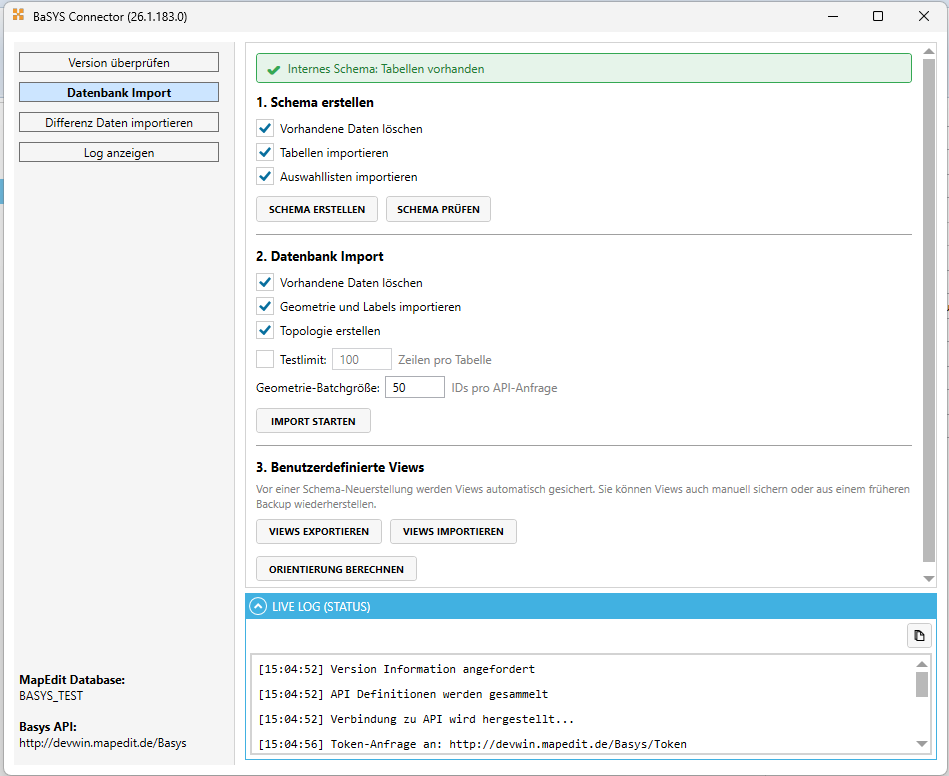Minimize the BaSYS Connector window
Screen dimensions: 949x776
tap(833, 16)
